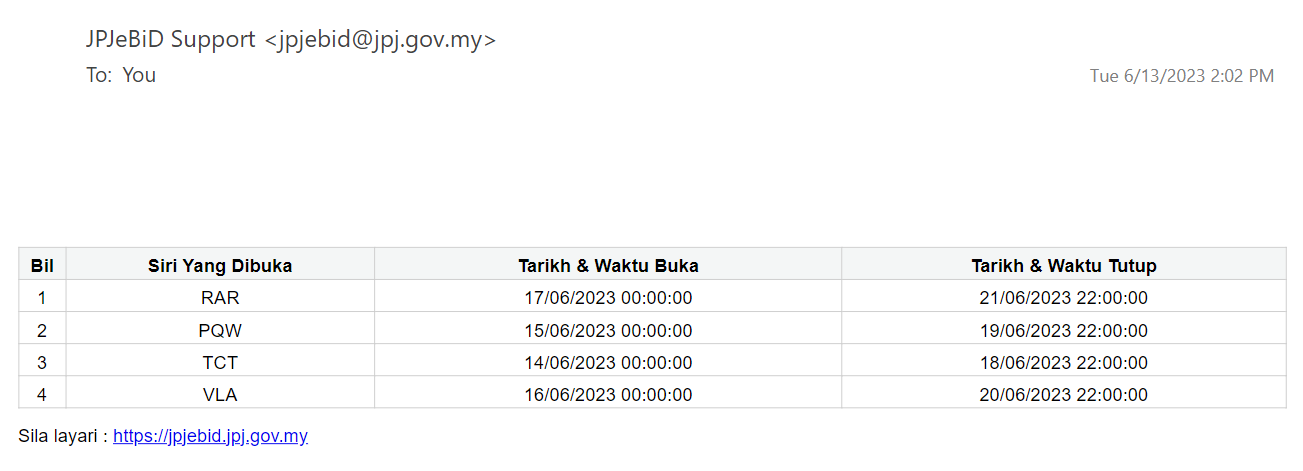Open the jpjebid.jpj.gov.my link

pyautogui.click(x=210, y=436)
